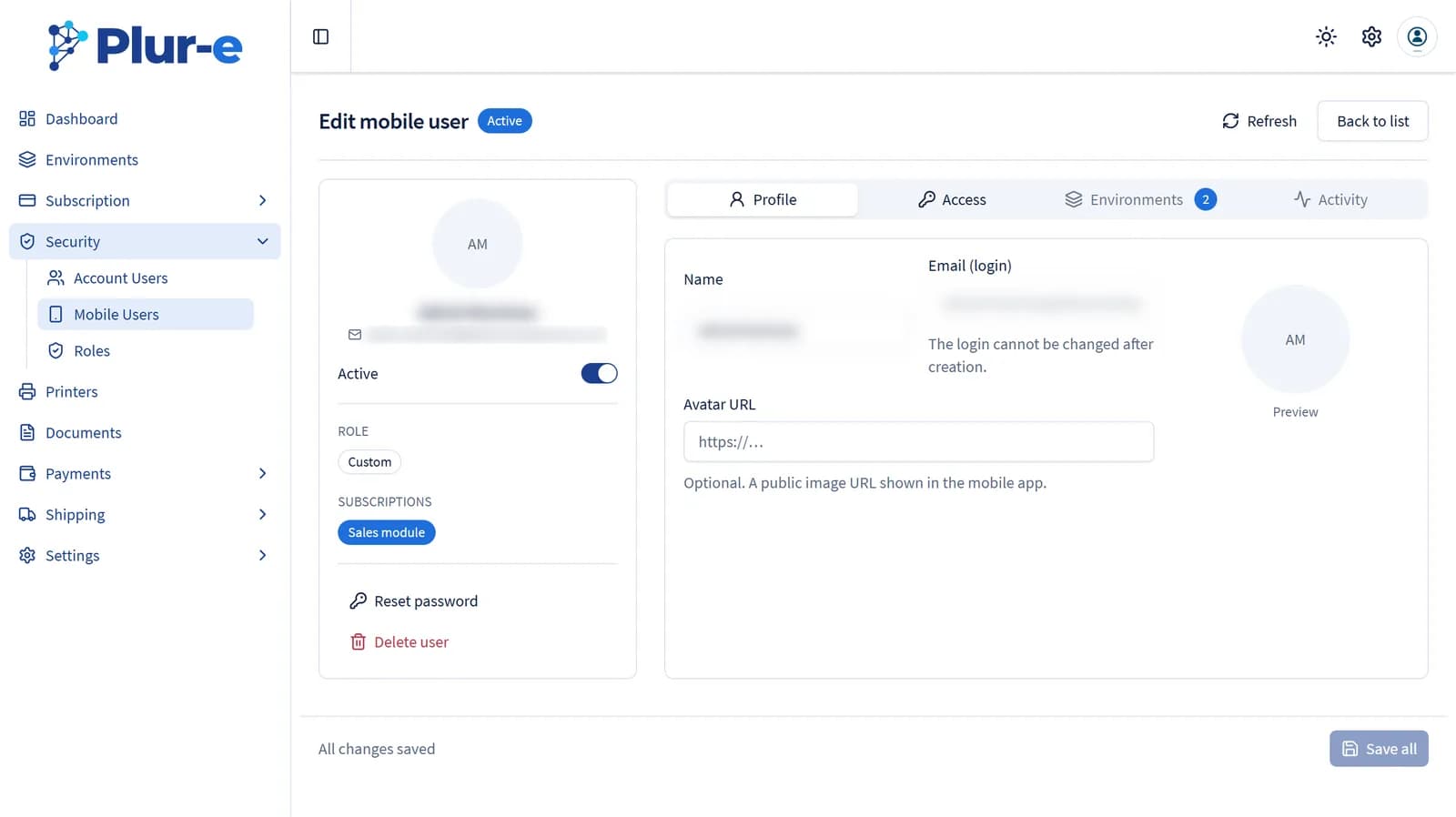Click Reset password

414,600
